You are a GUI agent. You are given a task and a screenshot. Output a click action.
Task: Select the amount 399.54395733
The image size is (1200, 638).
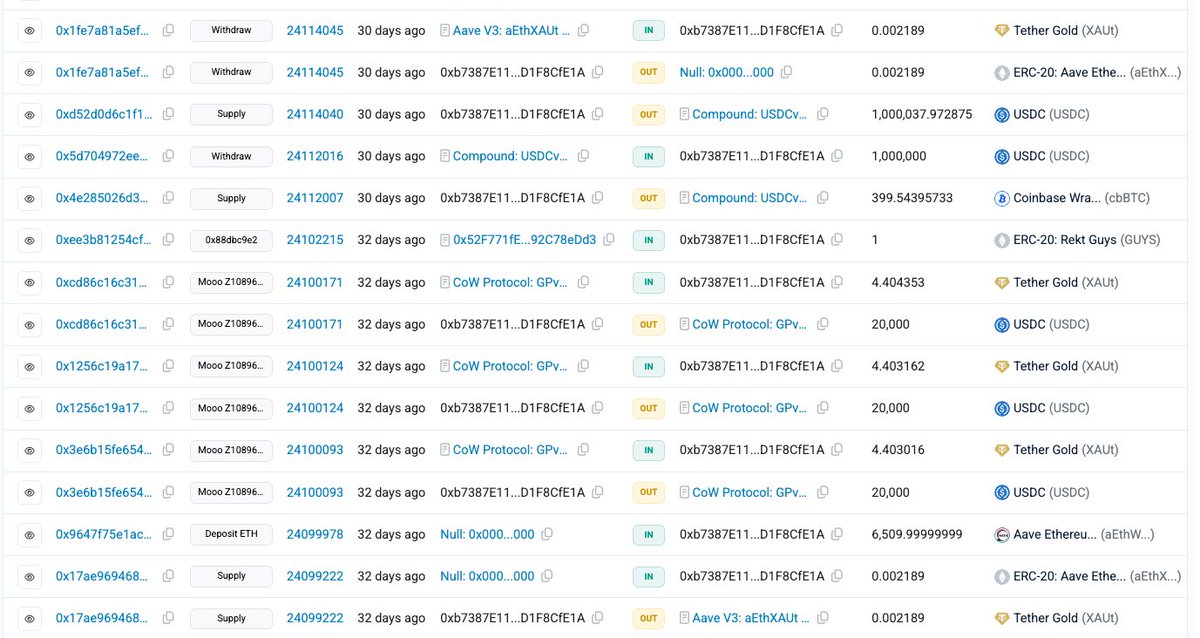[x=912, y=199]
